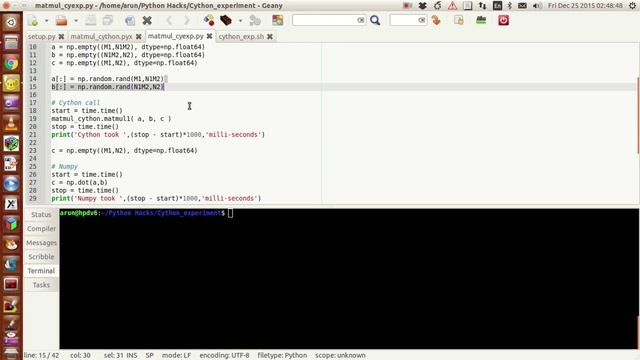Open the Status message tab
The image size is (640, 360).
41,214
